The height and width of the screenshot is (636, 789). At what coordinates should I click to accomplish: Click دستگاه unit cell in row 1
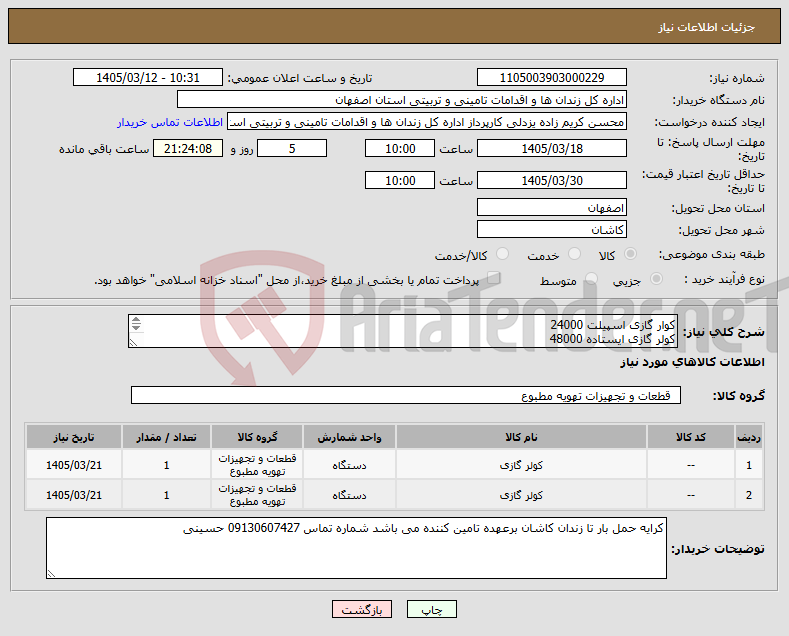(x=349, y=465)
